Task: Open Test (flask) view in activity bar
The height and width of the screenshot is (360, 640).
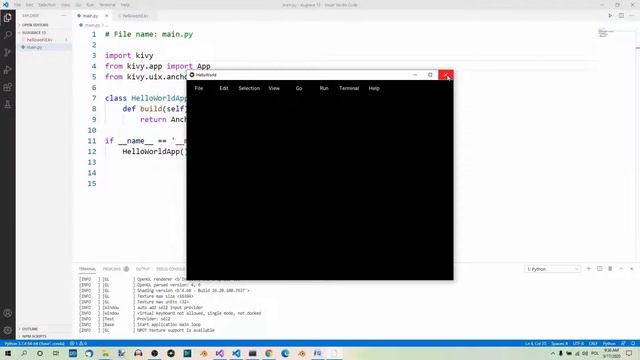Action: (7, 105)
